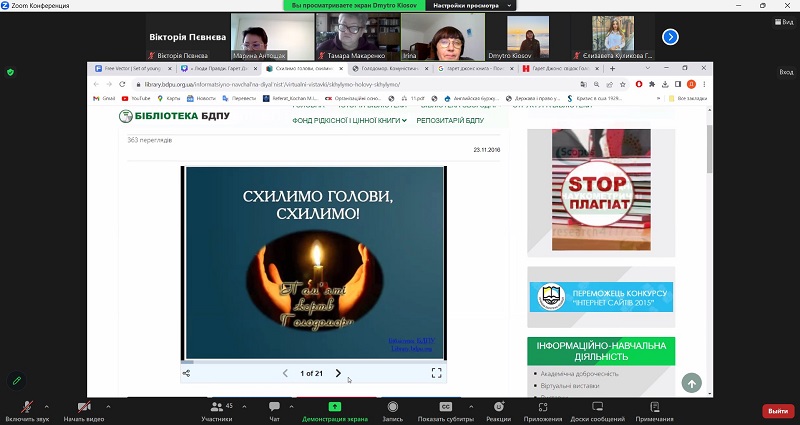Open Настройки просмотра dropdown
The width and height of the screenshot is (800, 425).
coord(470,6)
